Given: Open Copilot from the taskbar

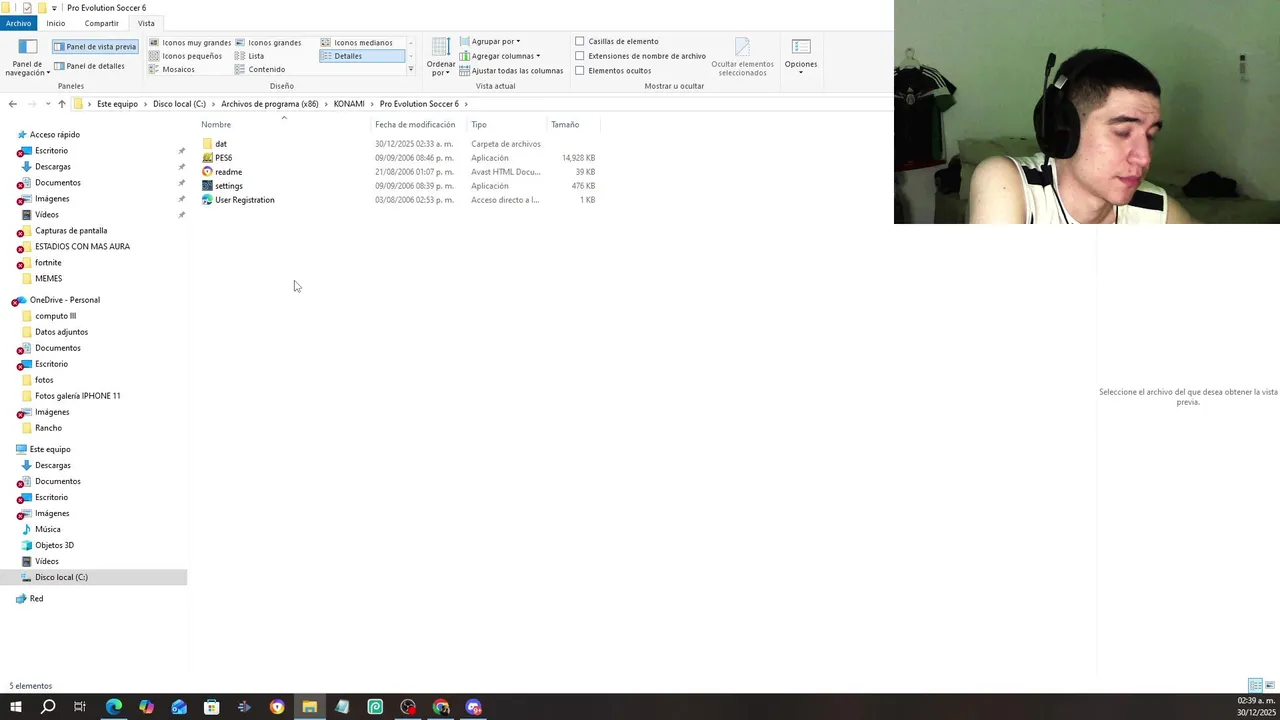Looking at the screenshot, I should click(146, 707).
